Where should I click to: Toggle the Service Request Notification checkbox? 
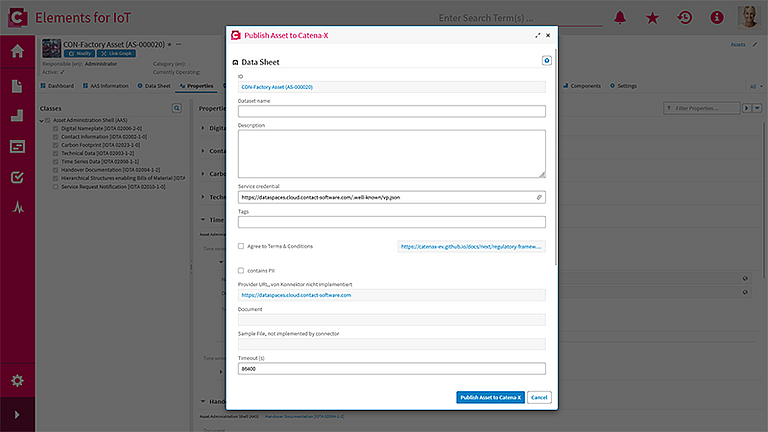coord(55,187)
